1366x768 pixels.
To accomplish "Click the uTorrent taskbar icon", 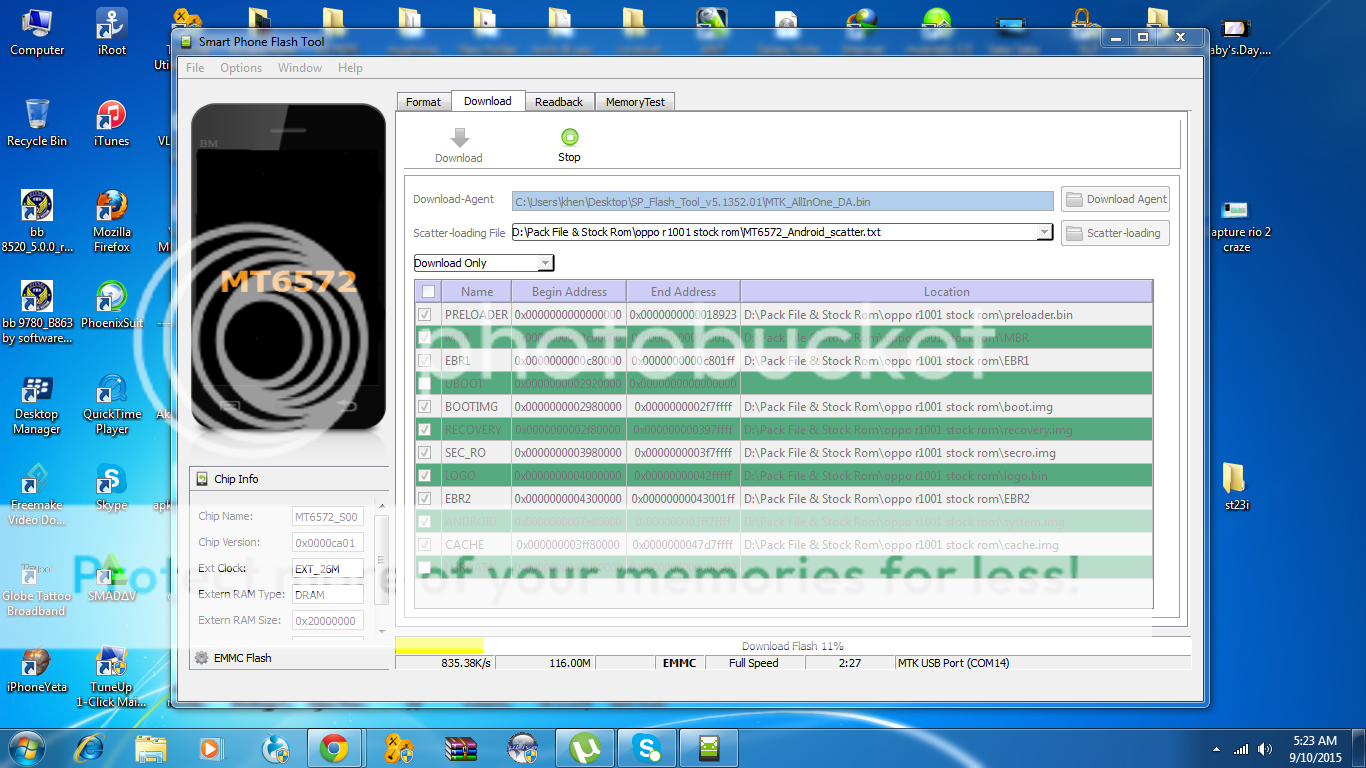I will [x=584, y=747].
